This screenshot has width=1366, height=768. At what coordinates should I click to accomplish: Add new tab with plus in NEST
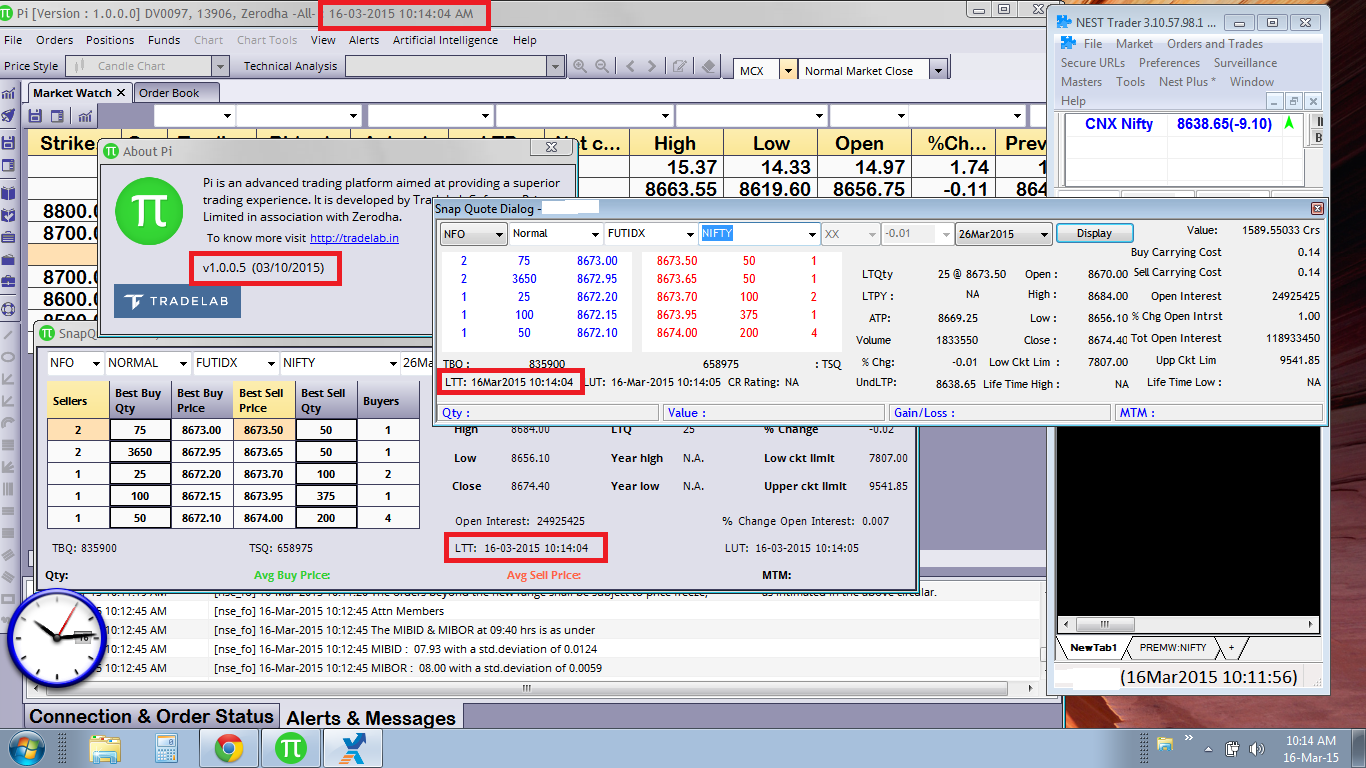pyautogui.click(x=1231, y=648)
